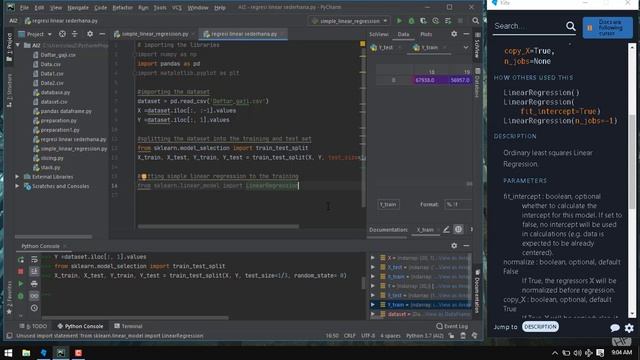Click the Documentation globe icon
640x360 pixels.
coord(458,229)
